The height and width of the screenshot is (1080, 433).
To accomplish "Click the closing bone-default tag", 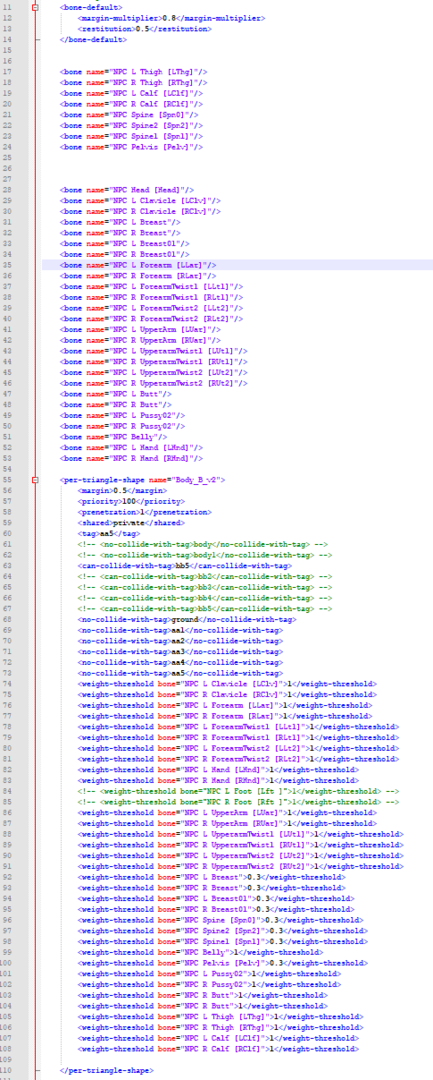I will point(93,39).
